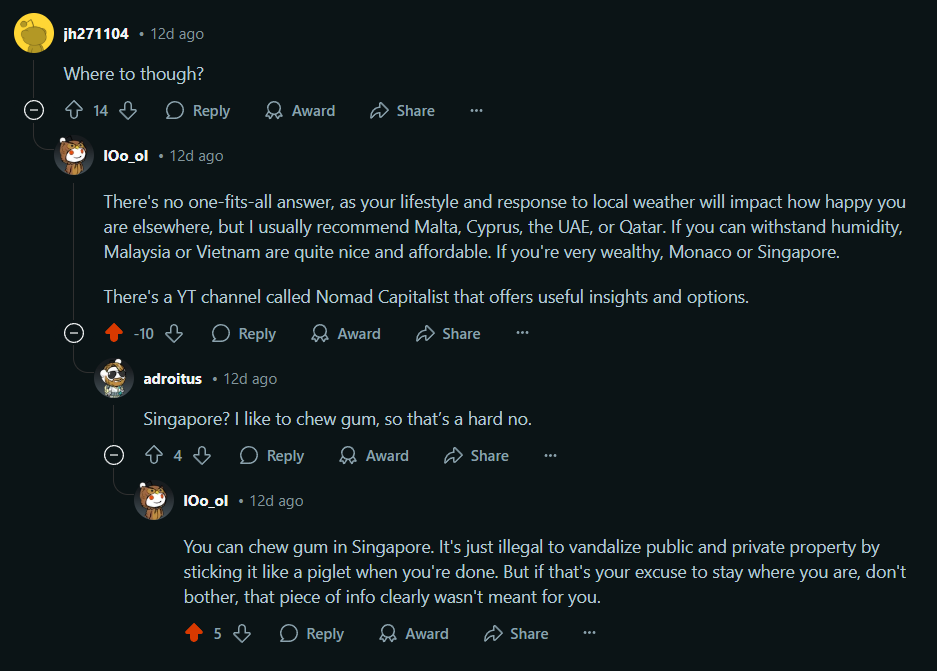The height and width of the screenshot is (671, 937).
Task: Downvote adroitus's chewing gum comment
Action: 202,456
